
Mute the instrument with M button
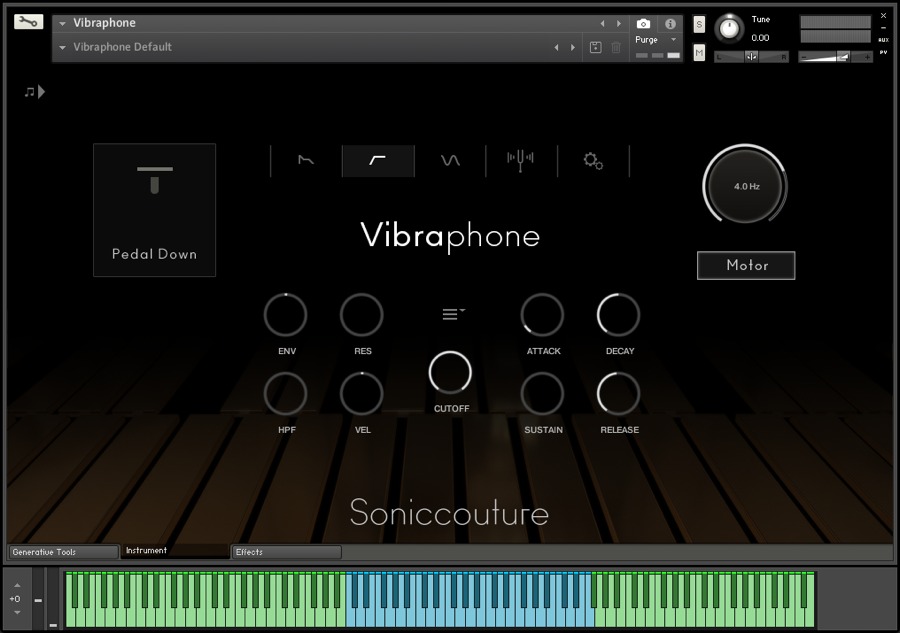point(699,52)
